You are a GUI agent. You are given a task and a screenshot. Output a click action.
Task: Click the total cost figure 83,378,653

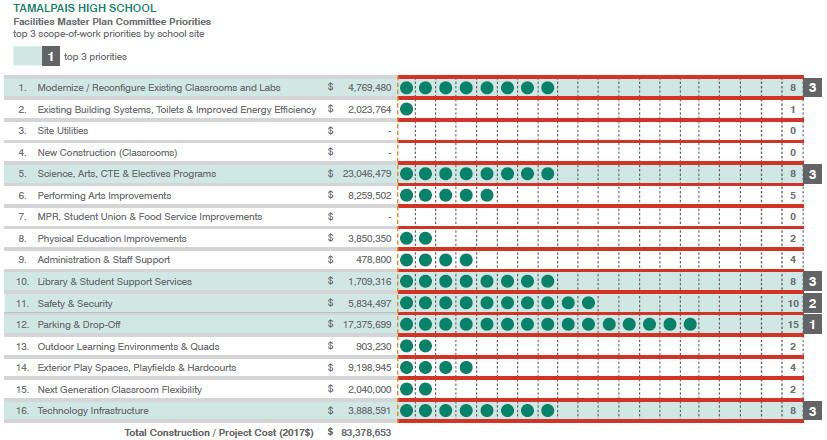[x=366, y=432]
